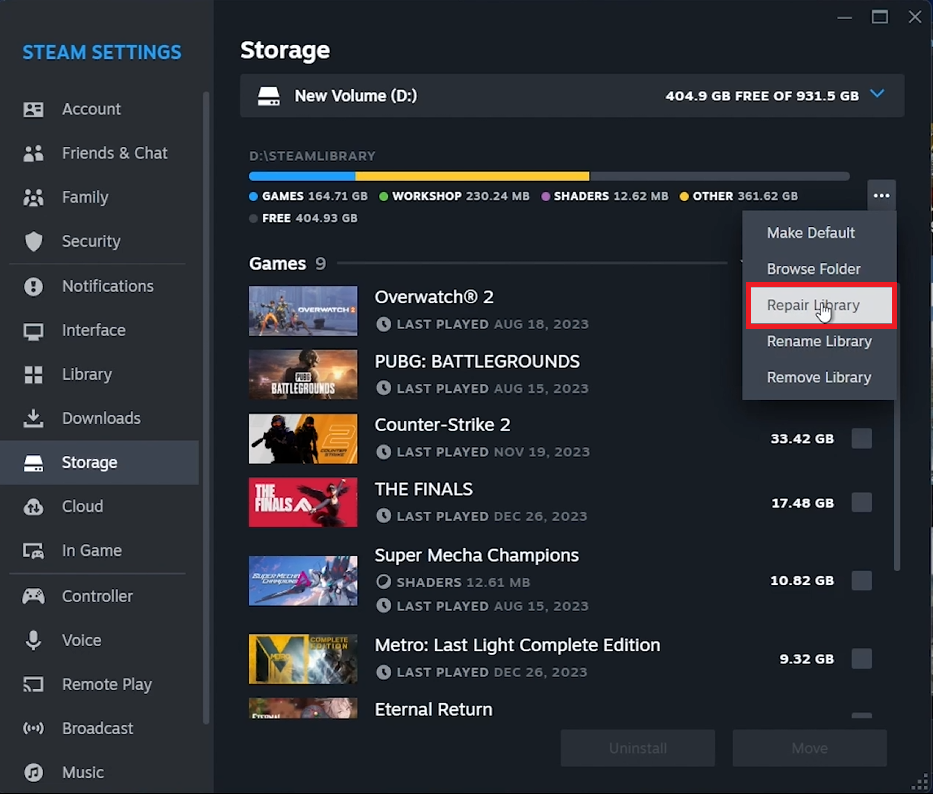
Task: Open the In Game settings label
Action: point(92,551)
